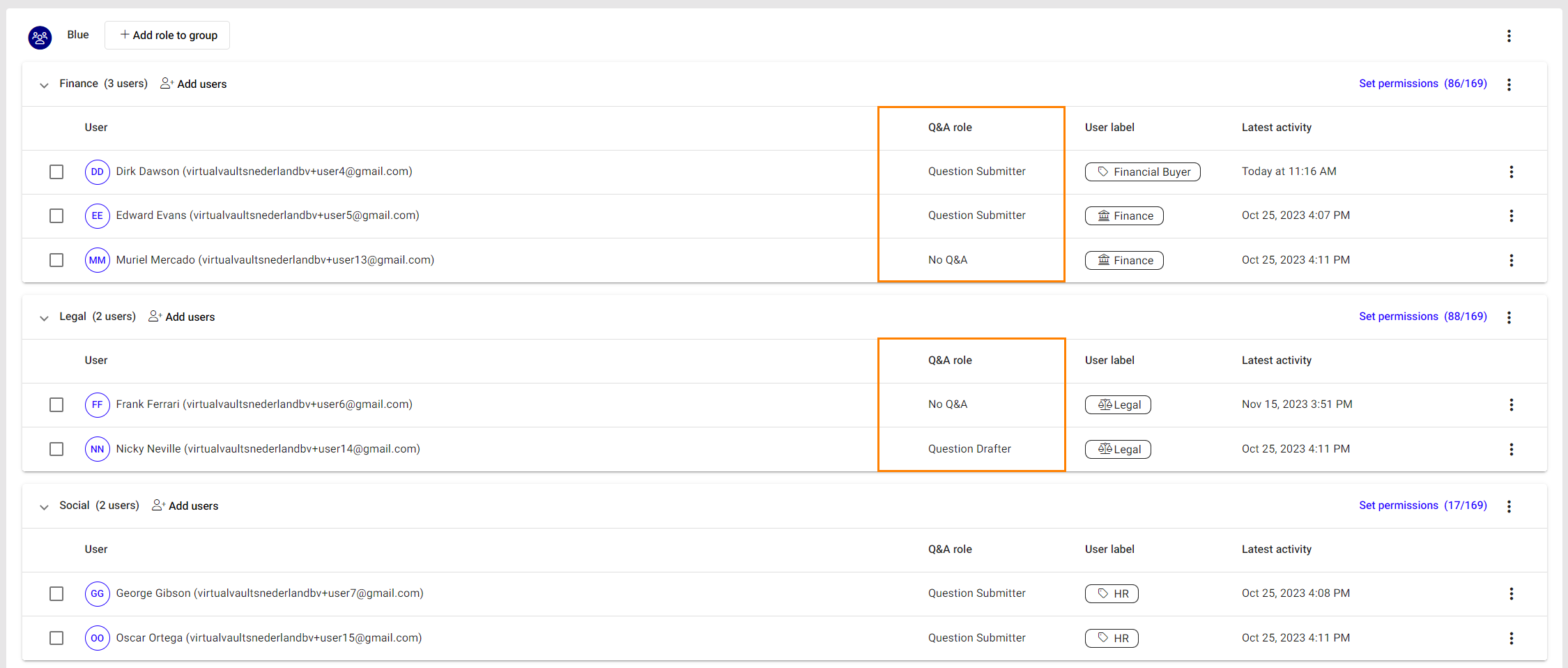This screenshot has height=668, width=1568.
Task: Open the Finance role options menu
Action: coord(1509,84)
